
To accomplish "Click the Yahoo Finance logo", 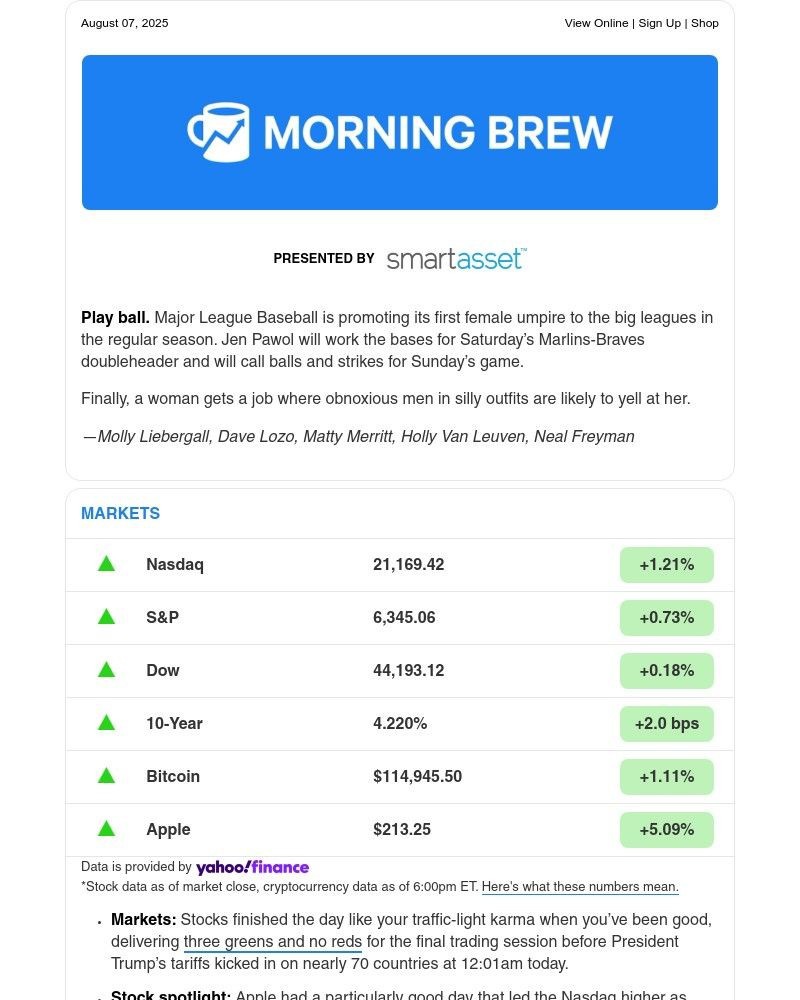I will pyautogui.click(x=252, y=866).
